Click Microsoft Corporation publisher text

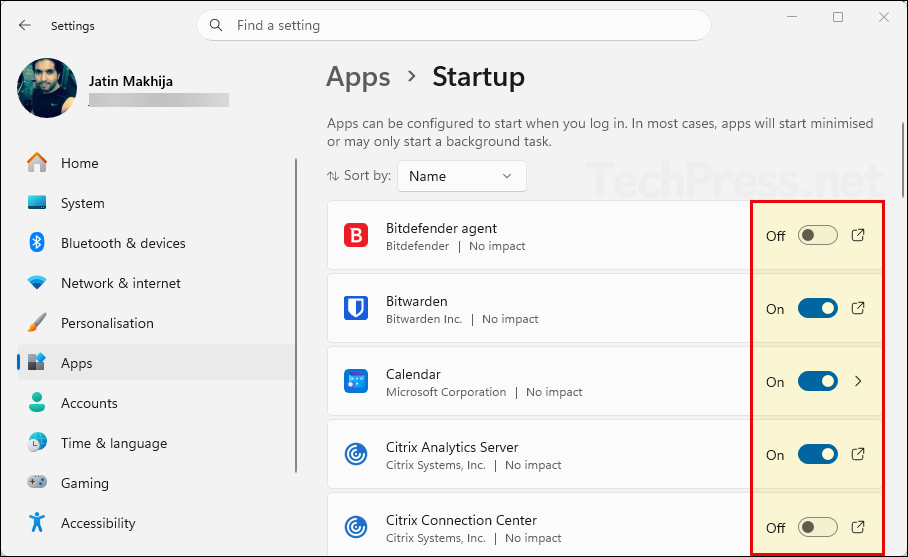(446, 392)
